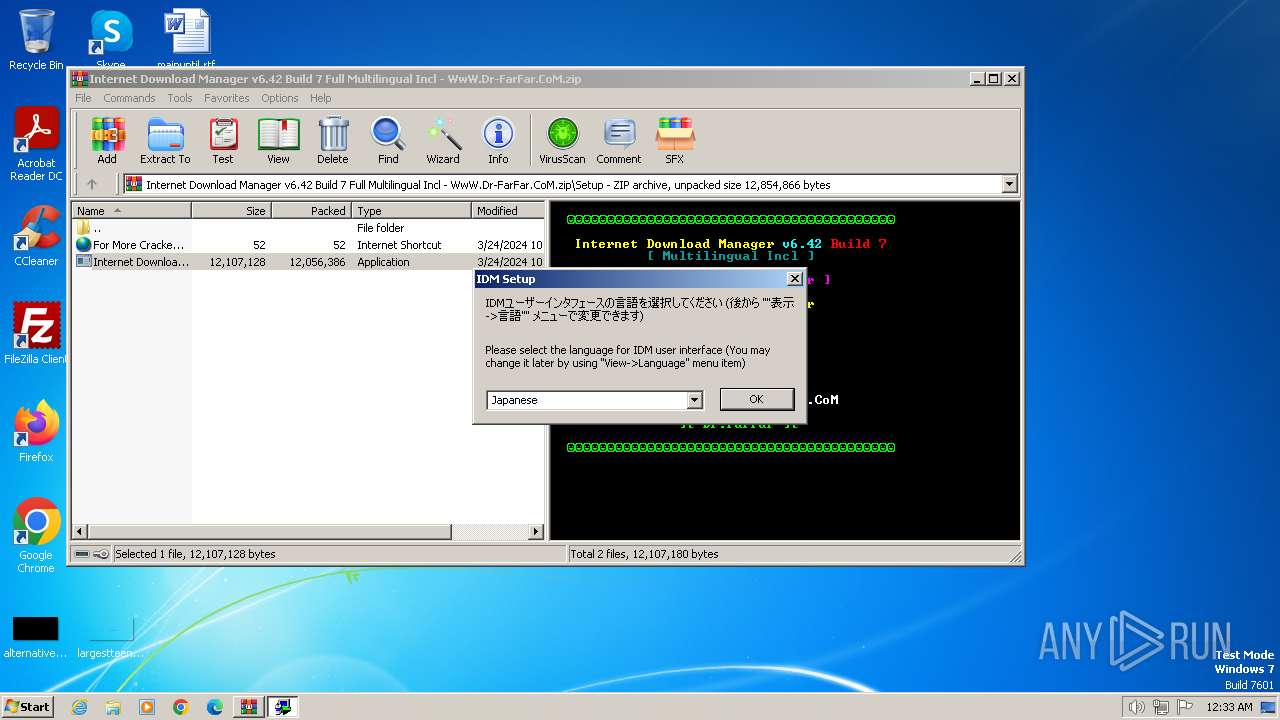1280x720 pixels.
Task: Launch the Wizard wand icon
Action: [443, 140]
